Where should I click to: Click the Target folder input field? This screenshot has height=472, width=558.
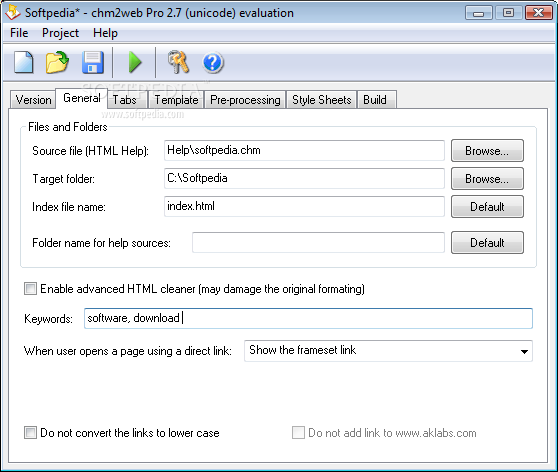[x=304, y=178]
